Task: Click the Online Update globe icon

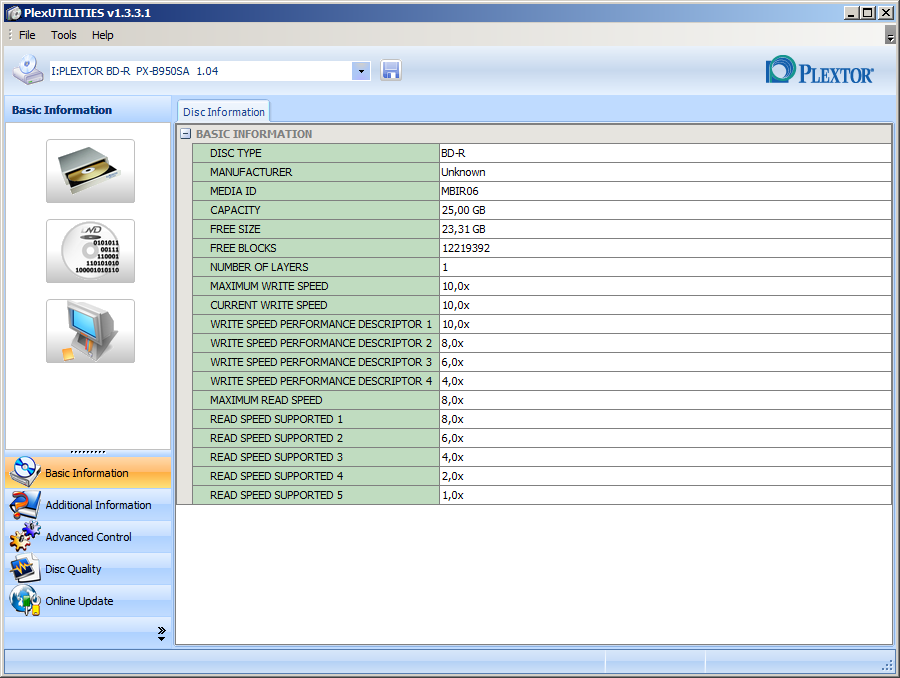Action: coord(25,600)
